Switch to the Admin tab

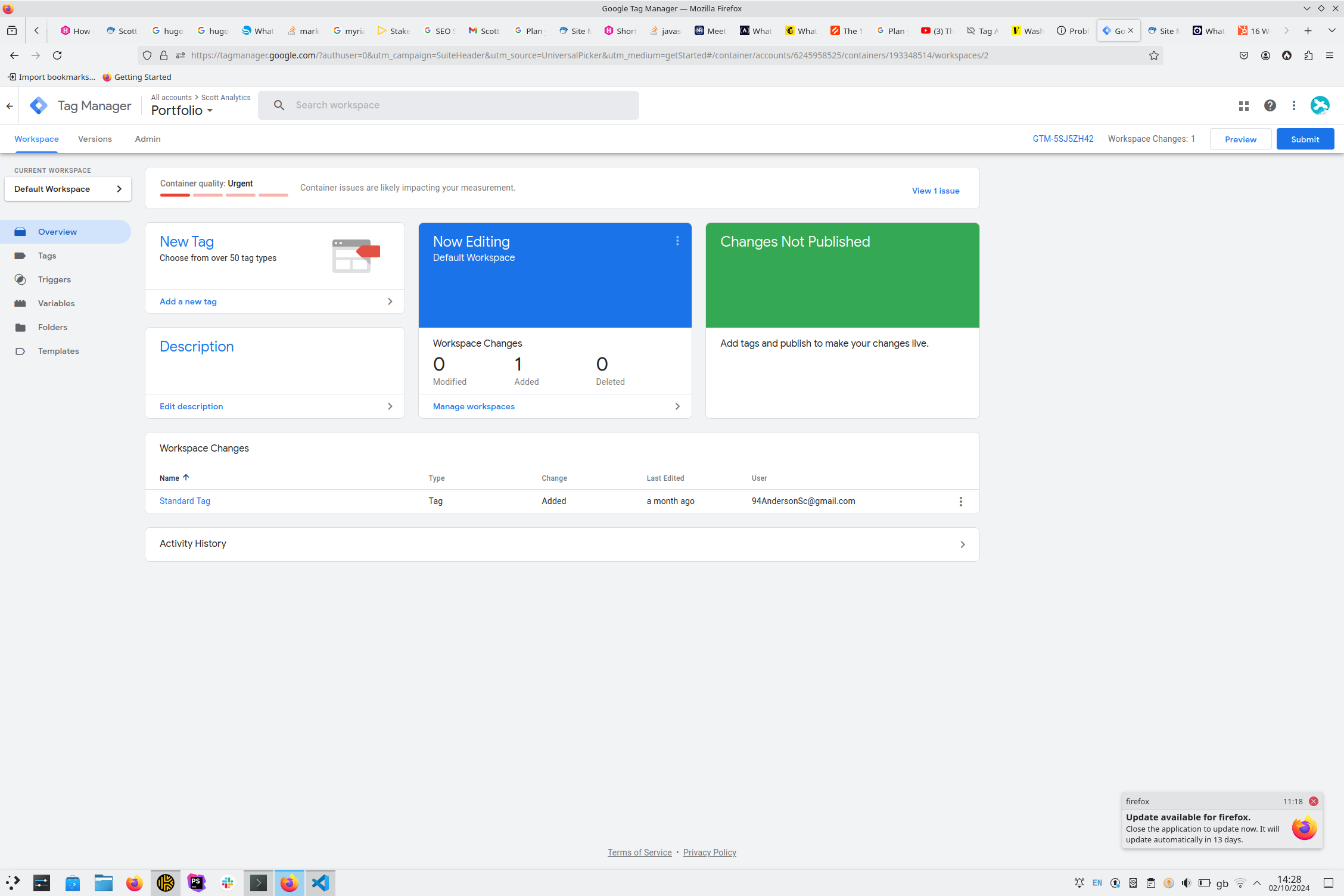click(x=147, y=139)
